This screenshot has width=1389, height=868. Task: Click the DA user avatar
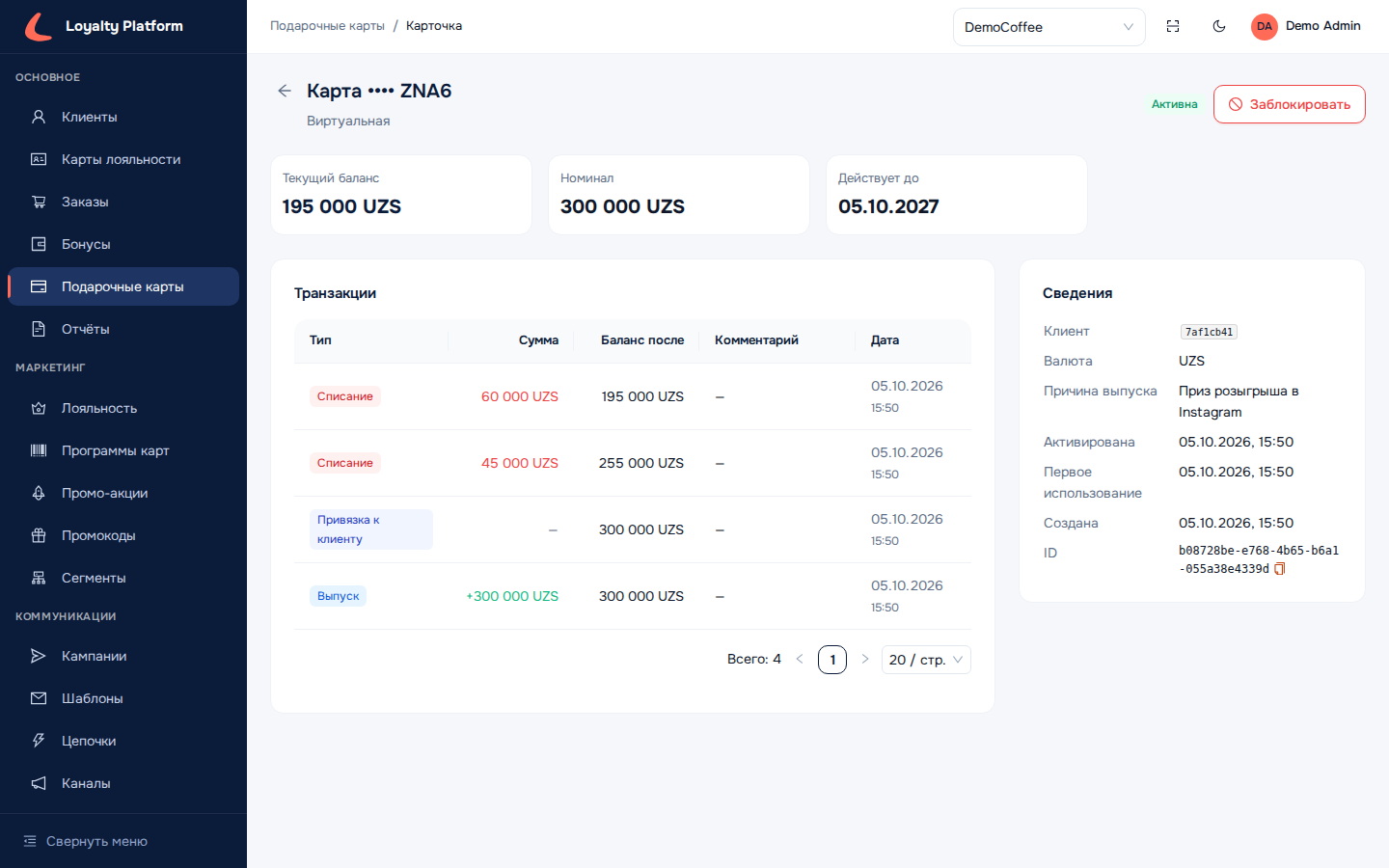click(x=1265, y=26)
